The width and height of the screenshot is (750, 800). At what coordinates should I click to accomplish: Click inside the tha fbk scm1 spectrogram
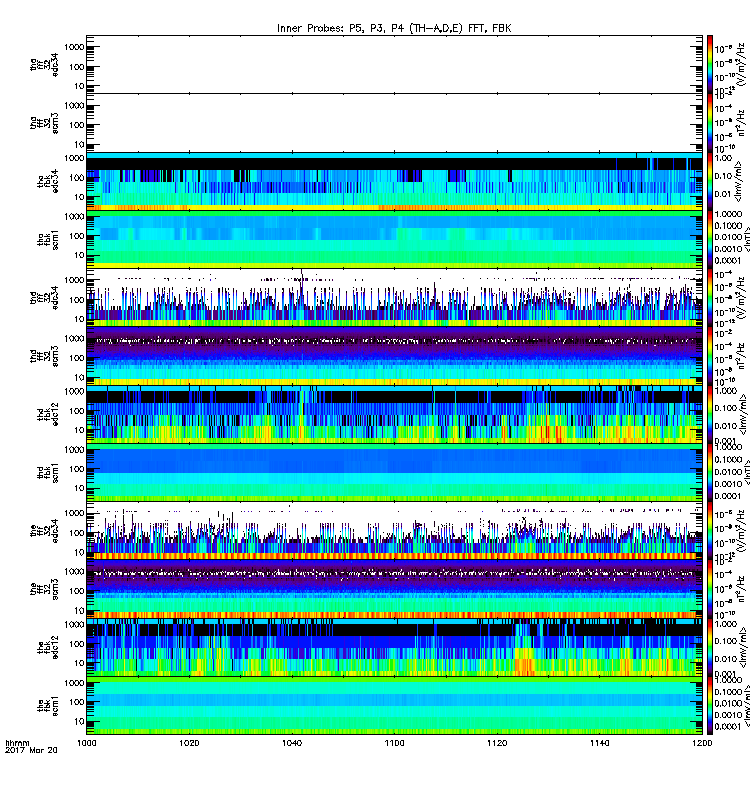coord(394,240)
